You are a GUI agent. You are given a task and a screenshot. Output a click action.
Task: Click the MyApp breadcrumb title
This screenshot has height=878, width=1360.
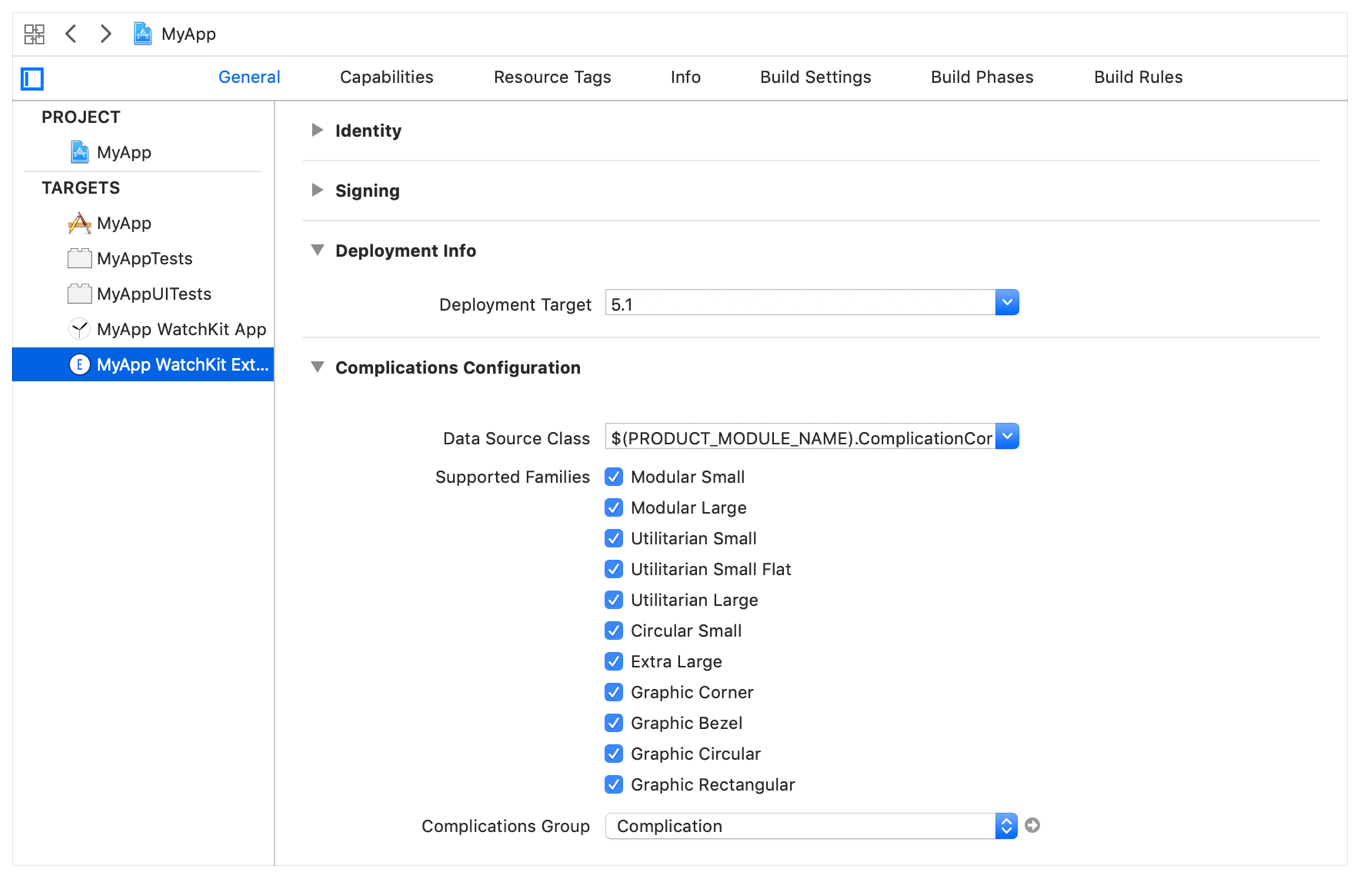[188, 34]
